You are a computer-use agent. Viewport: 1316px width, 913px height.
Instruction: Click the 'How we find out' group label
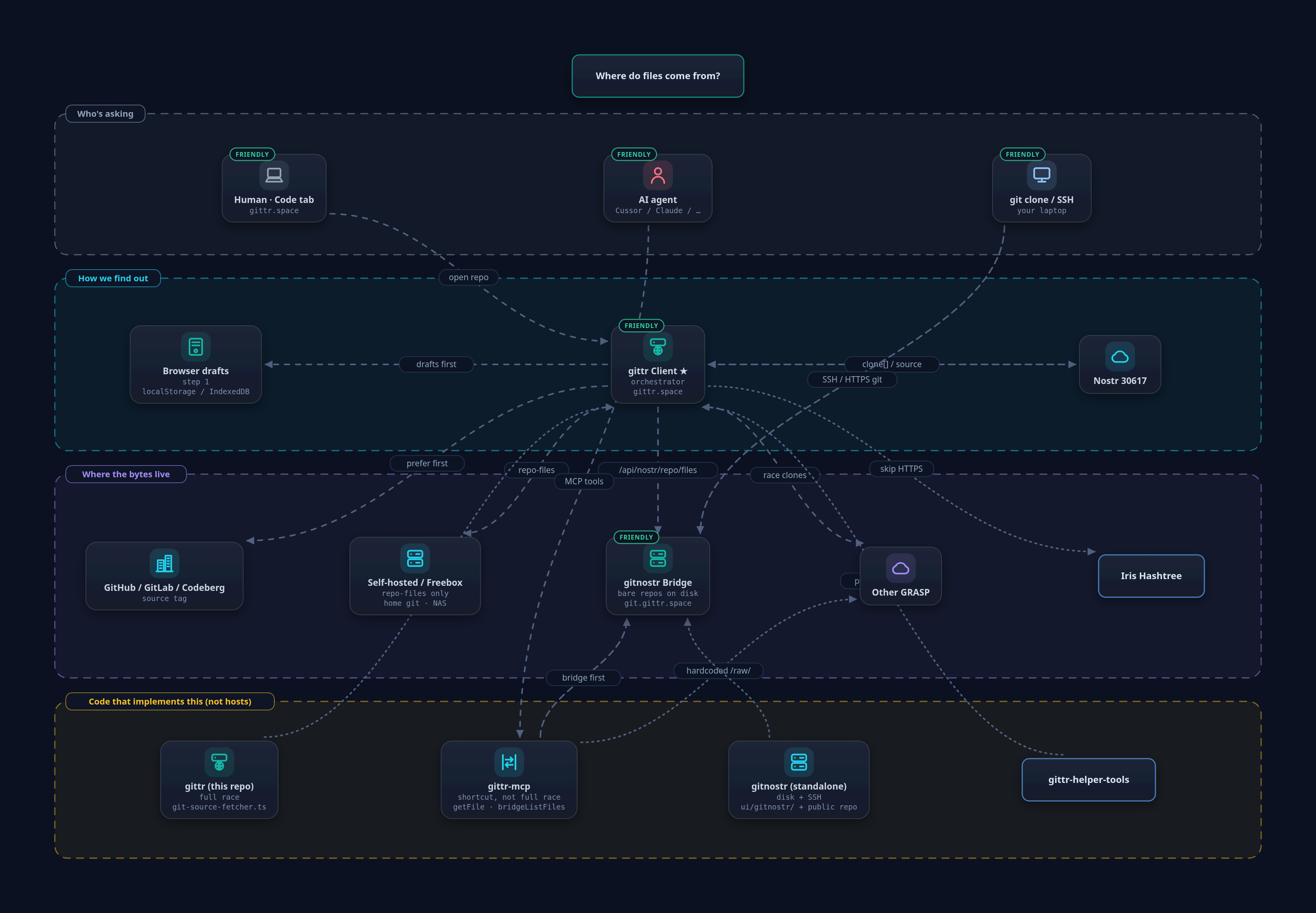pyautogui.click(x=113, y=279)
